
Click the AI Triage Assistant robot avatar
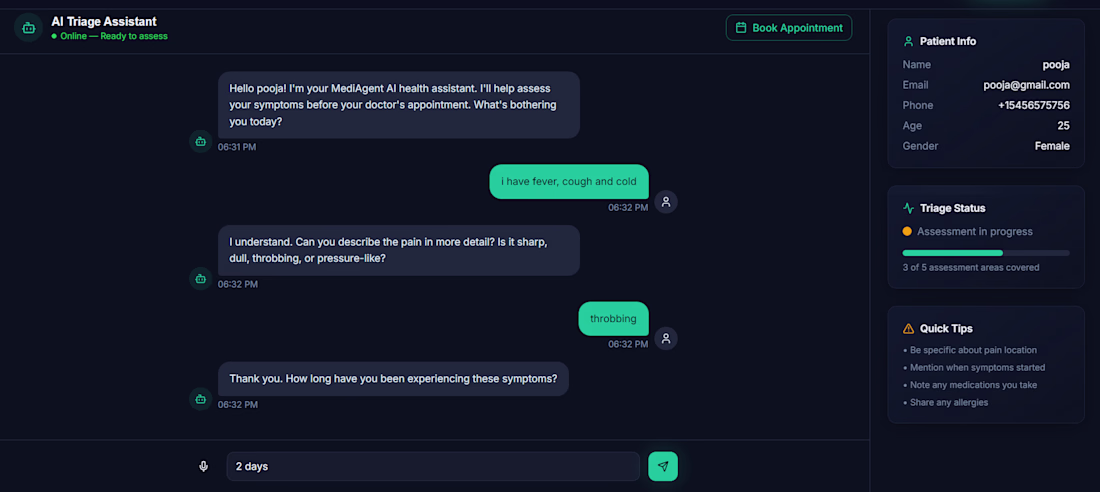point(28,28)
